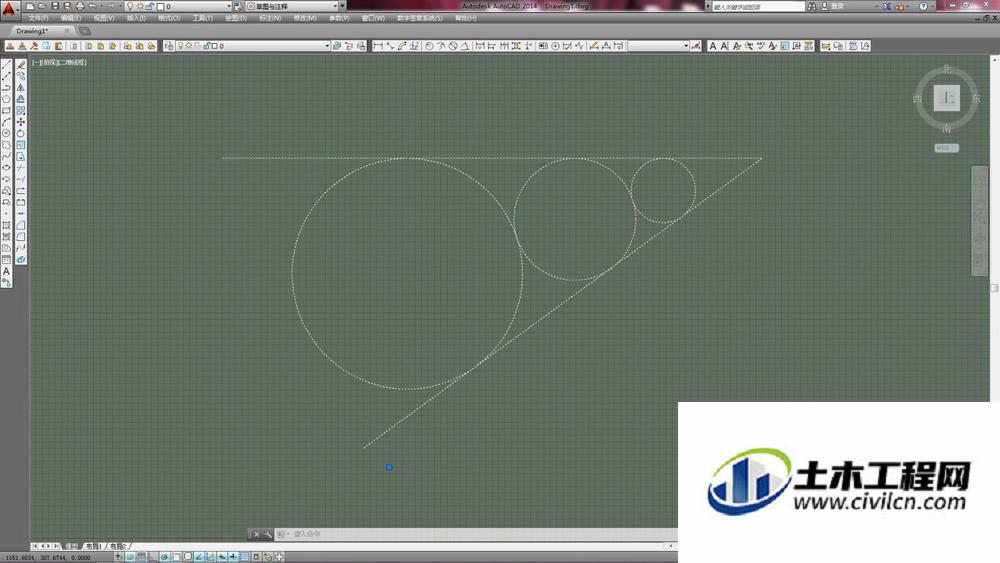Toggle Ortho mode in the status bar
Image resolution: width=1000 pixels, height=563 pixels.
pos(152,557)
